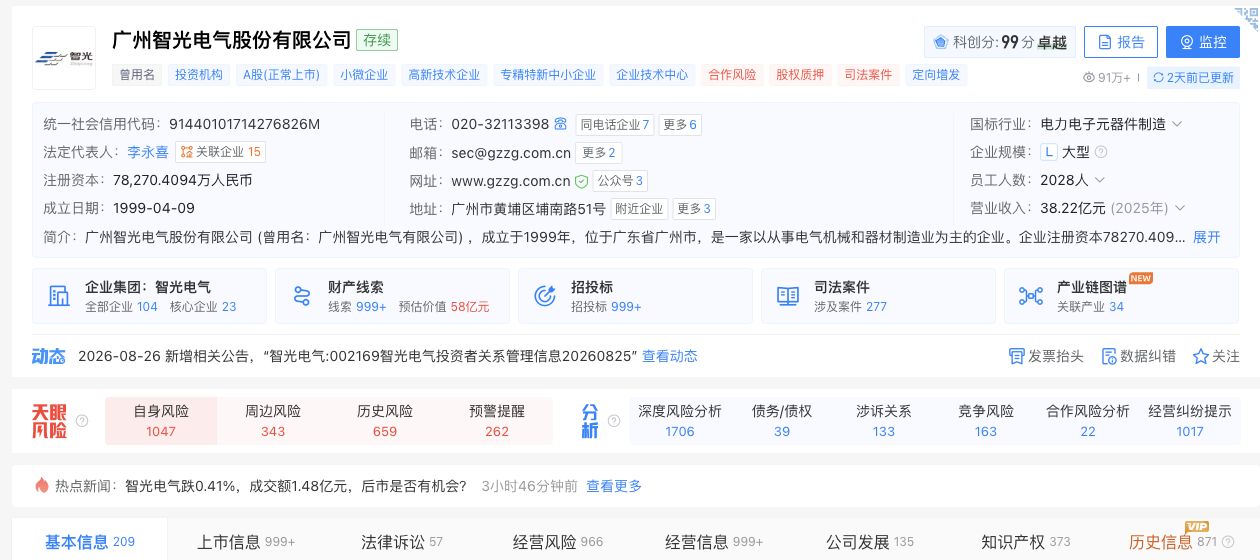The width and height of the screenshot is (1260, 560).
Task: Select the 自身风险 1047 tab
Action: click(x=161, y=421)
